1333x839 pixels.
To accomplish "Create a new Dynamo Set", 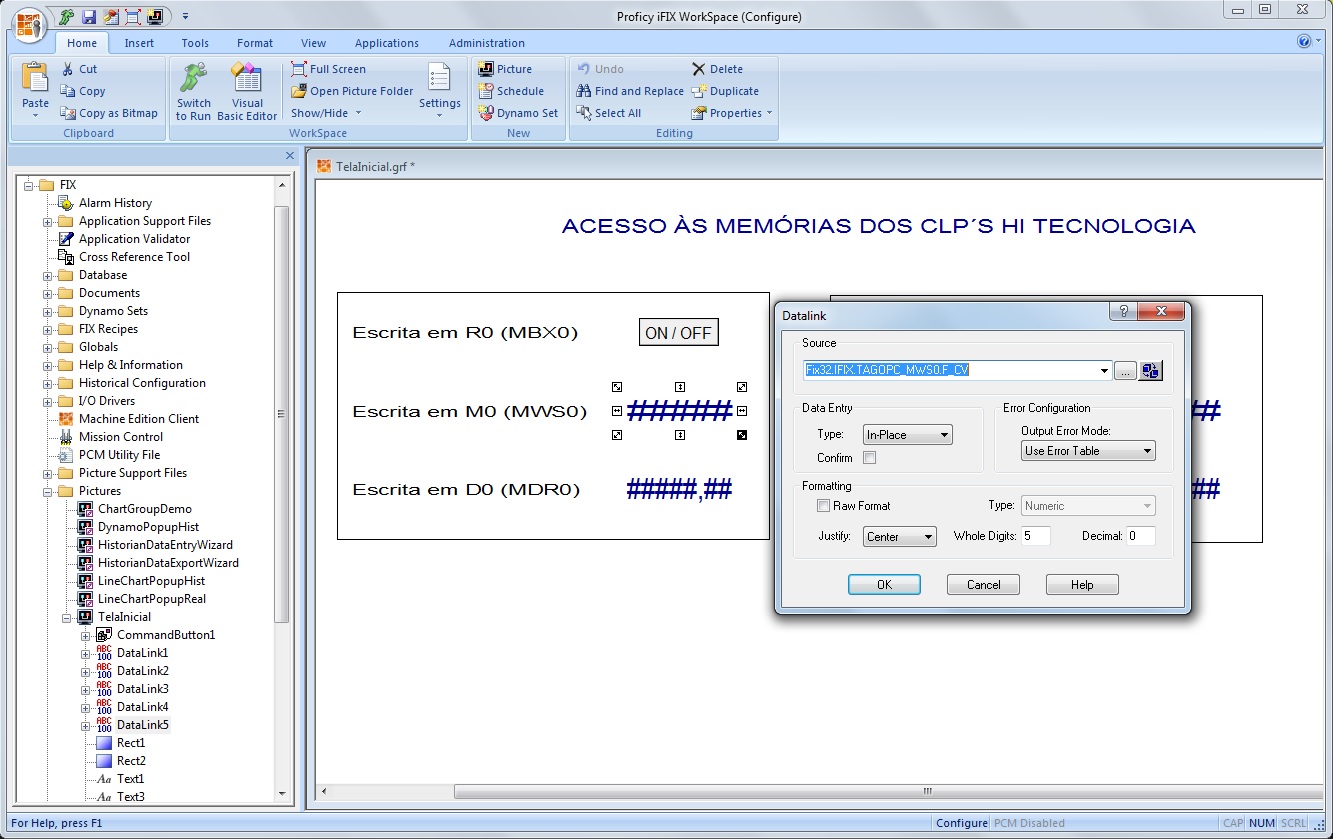I will point(518,113).
